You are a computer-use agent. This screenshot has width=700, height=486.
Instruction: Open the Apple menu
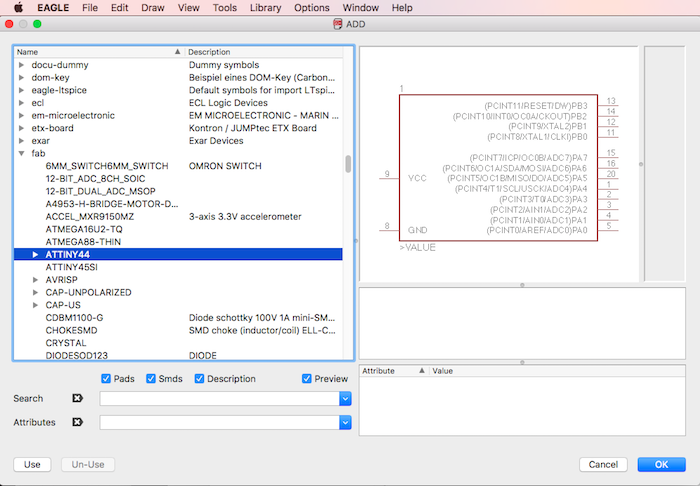point(18,8)
